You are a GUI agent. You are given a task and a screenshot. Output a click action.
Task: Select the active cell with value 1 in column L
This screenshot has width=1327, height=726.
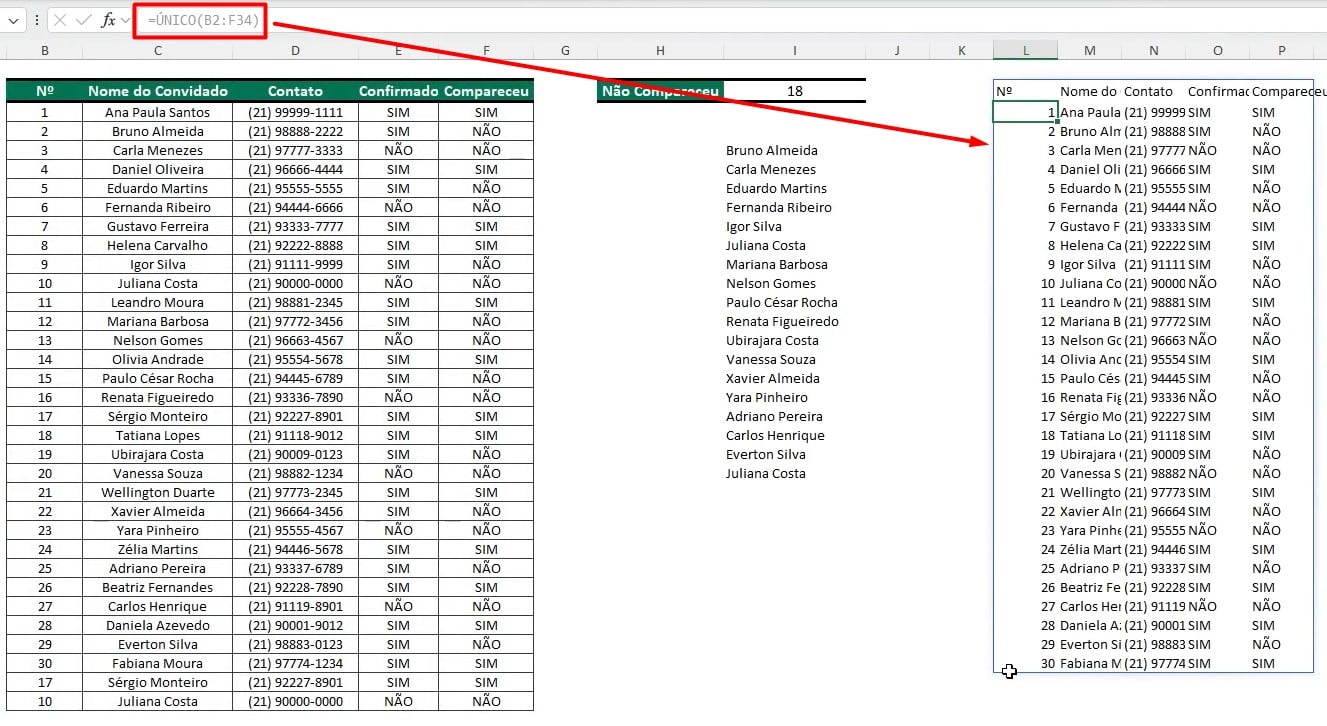[x=1025, y=113]
